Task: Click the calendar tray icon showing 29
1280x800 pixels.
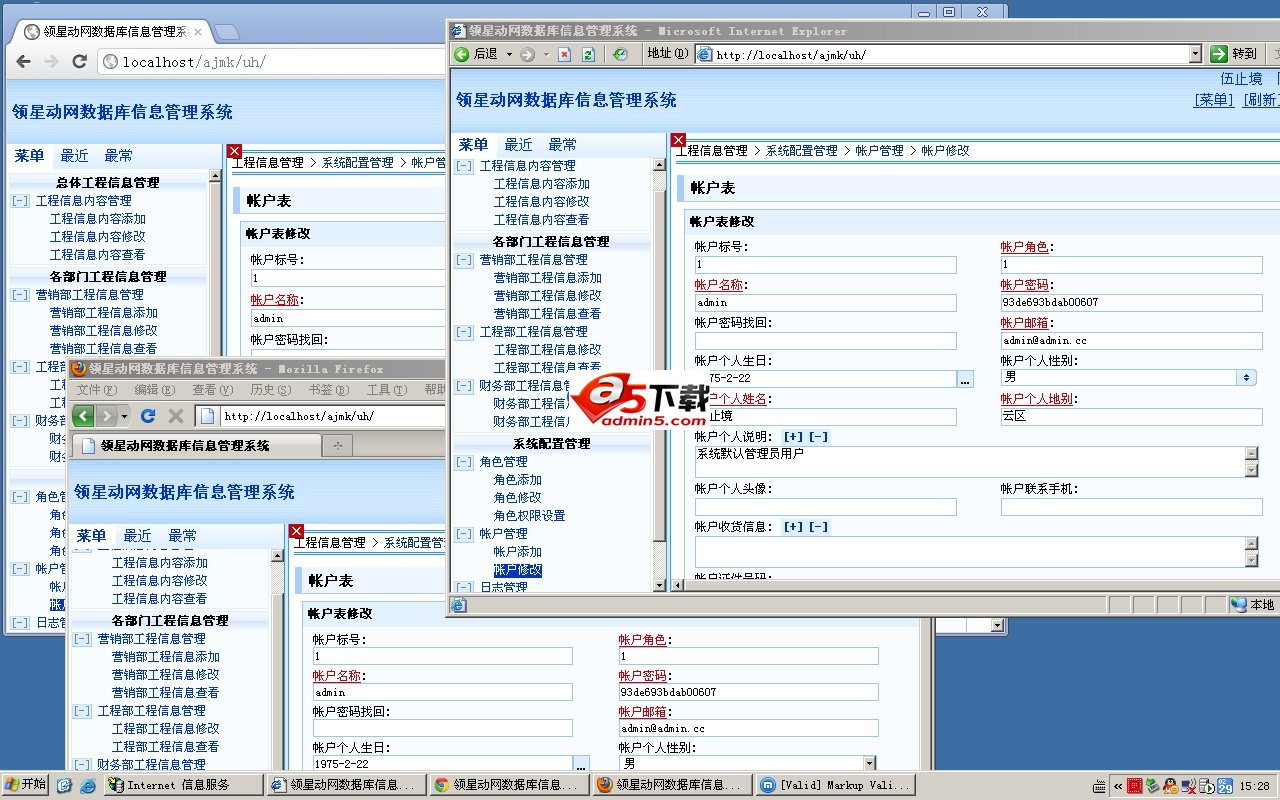Action: click(1226, 787)
